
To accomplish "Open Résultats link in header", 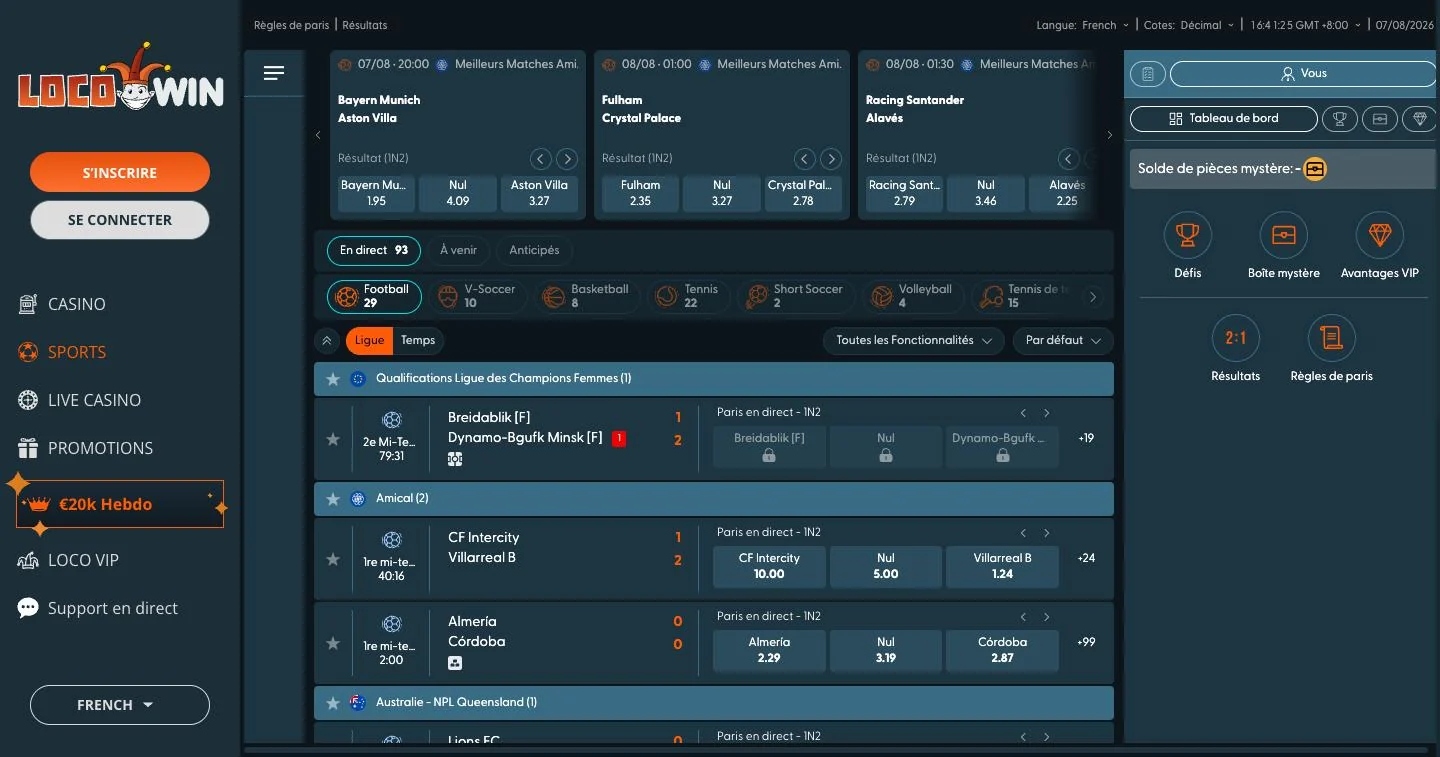I will 365,25.
